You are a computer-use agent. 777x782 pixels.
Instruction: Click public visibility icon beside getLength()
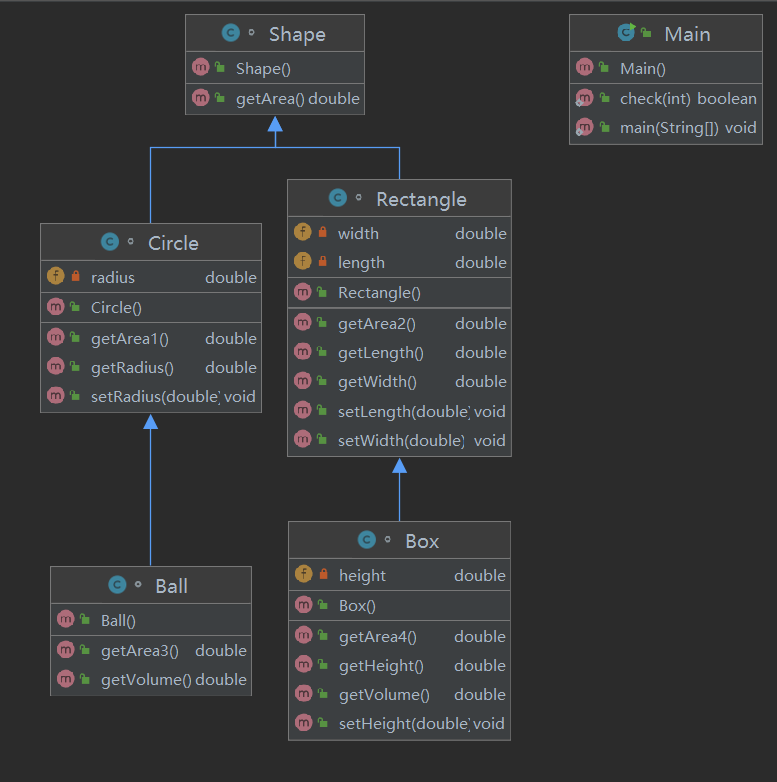click(x=322, y=352)
